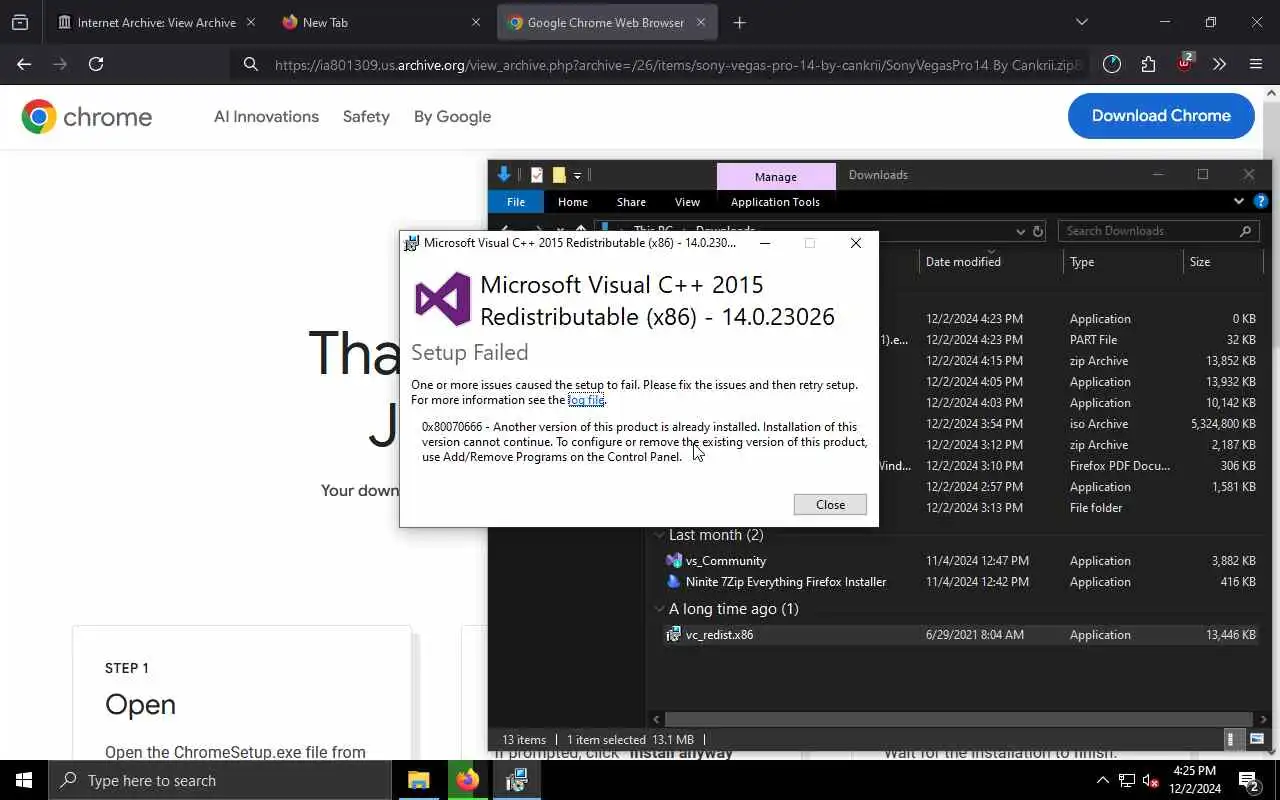
Task: Sort files by the Date modified column
Action: pos(990,262)
